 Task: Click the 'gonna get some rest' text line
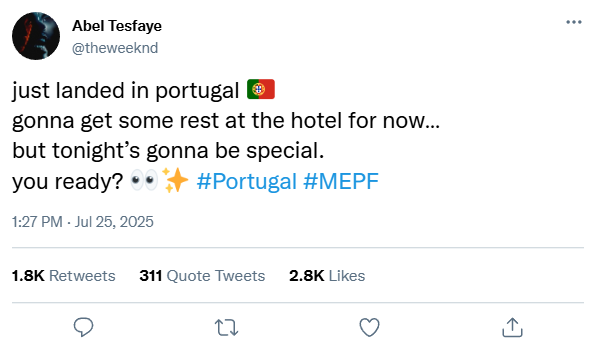(x=226, y=121)
